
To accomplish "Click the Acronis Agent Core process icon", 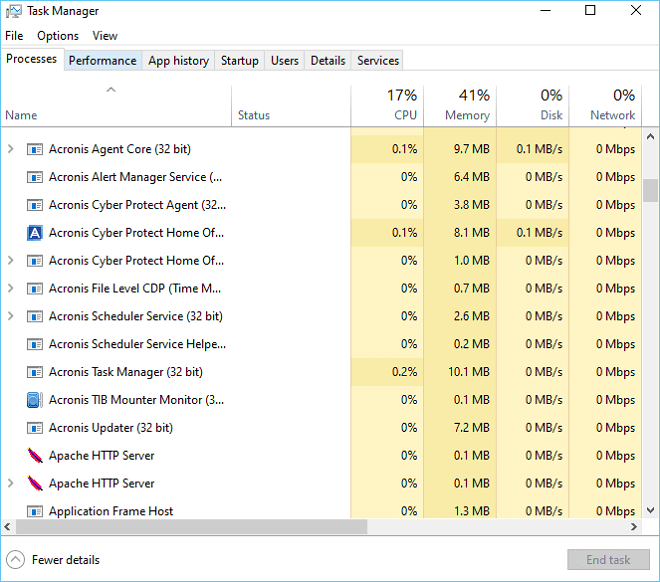I will point(35,149).
